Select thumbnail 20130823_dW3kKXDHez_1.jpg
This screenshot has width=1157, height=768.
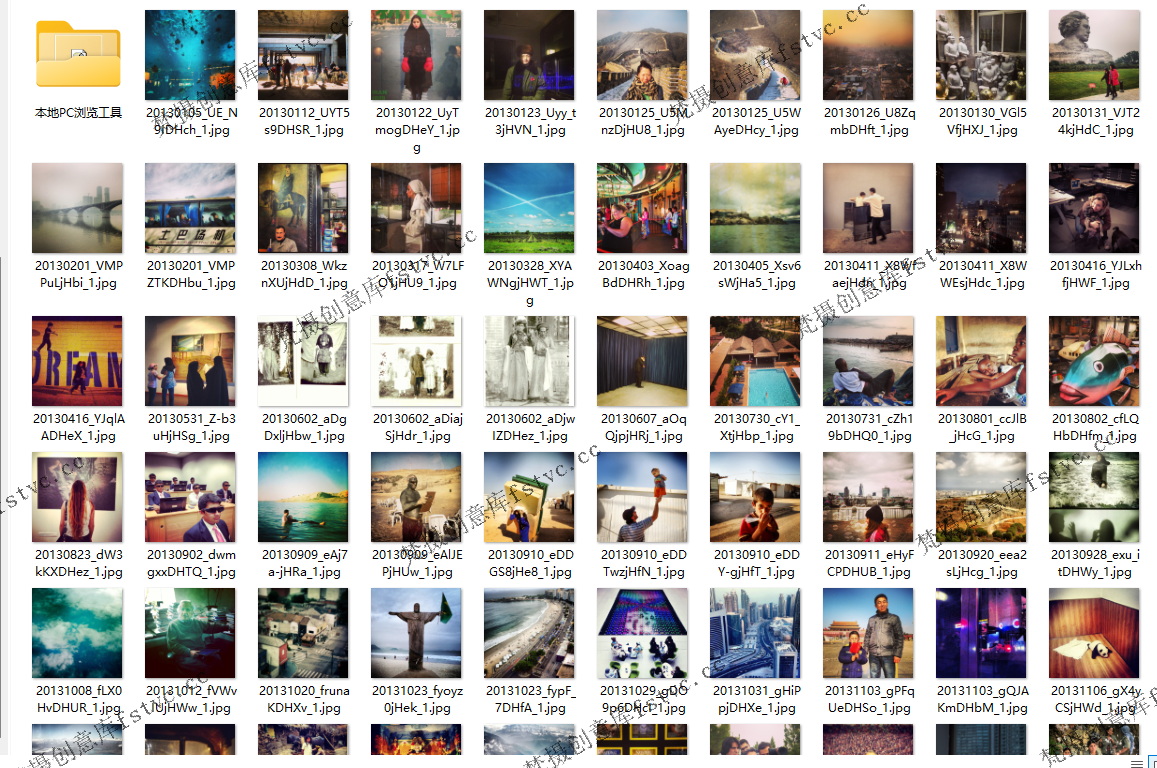point(77,497)
